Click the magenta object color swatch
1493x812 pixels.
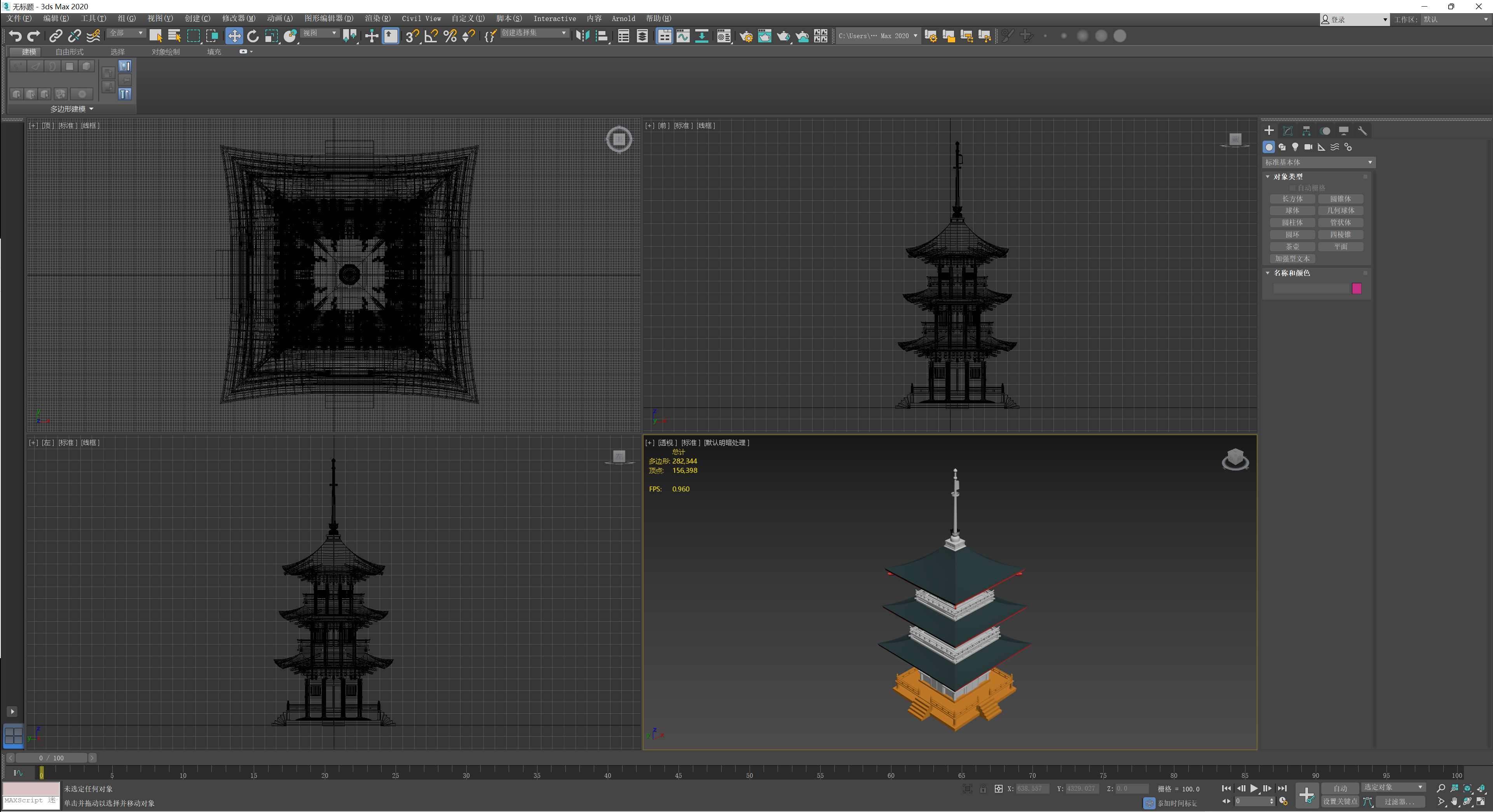[x=1356, y=289]
